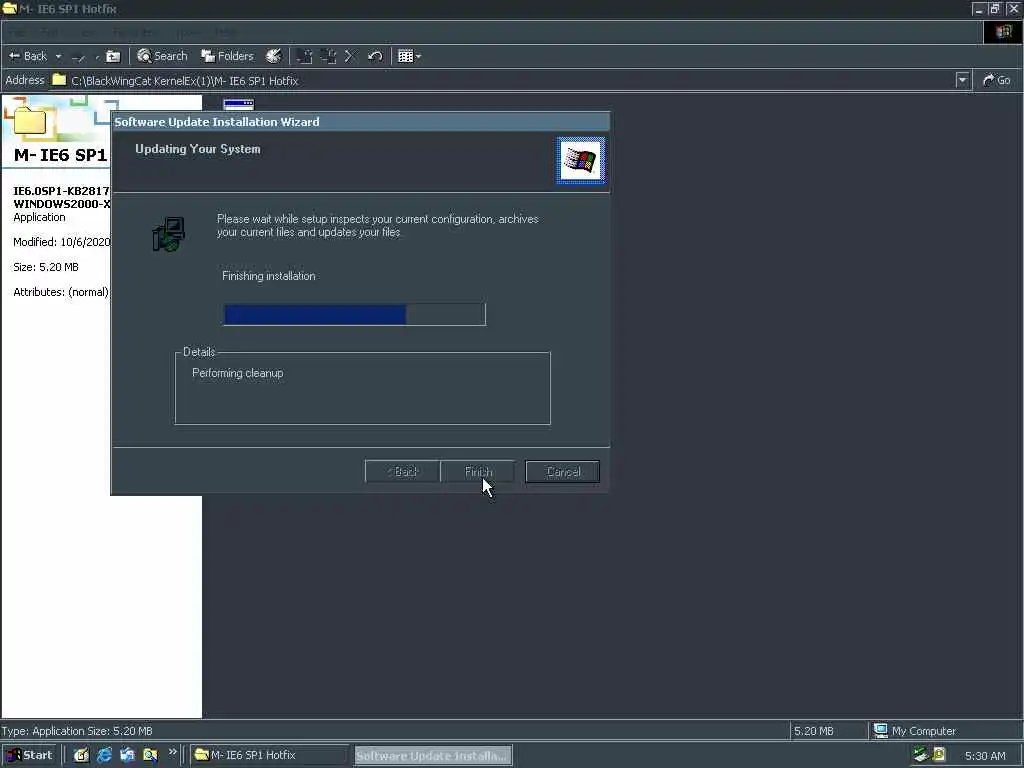Click the Explorer toolbar Back arrow button
The height and width of the screenshot is (768, 1024).
coord(27,56)
